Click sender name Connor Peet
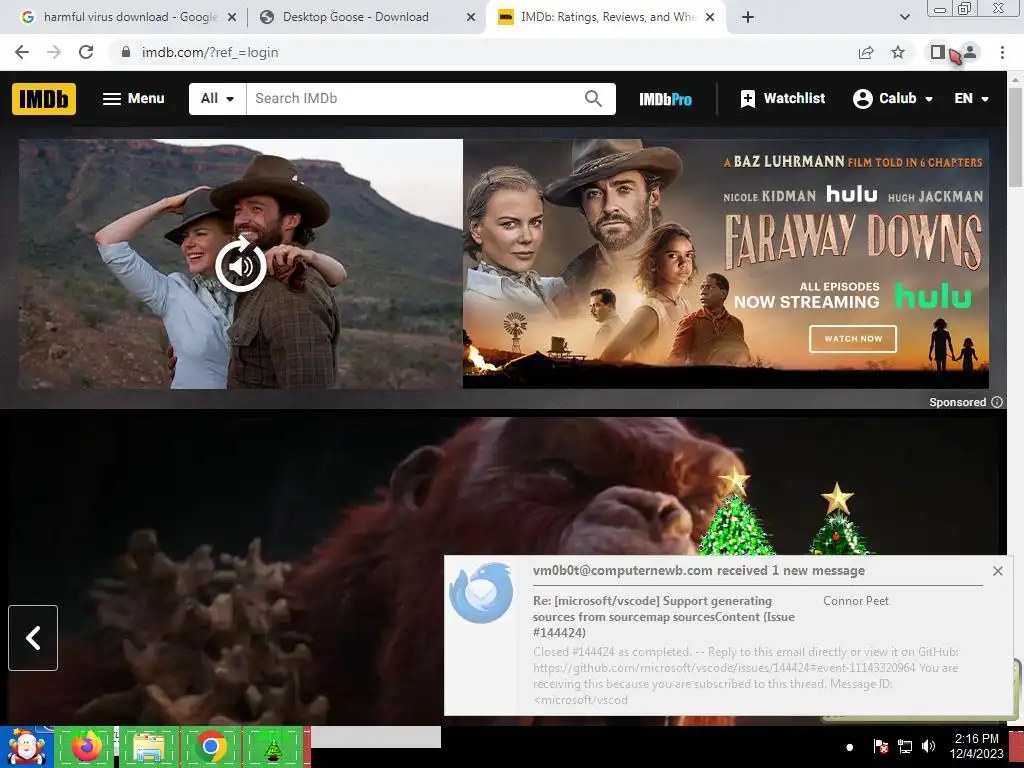Image resolution: width=1024 pixels, height=768 pixels. click(856, 601)
